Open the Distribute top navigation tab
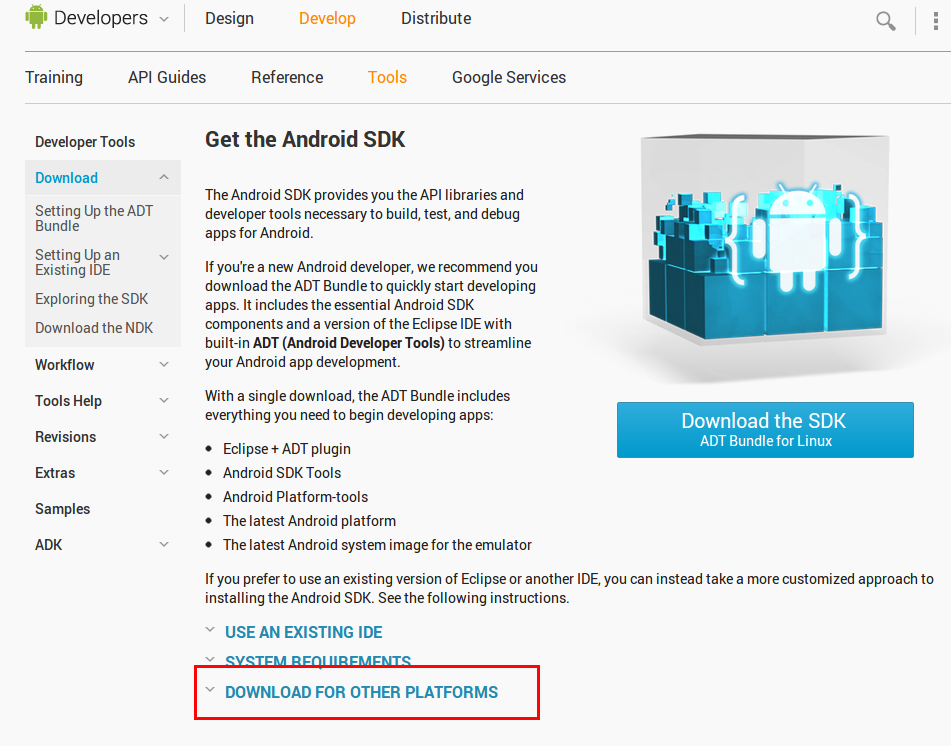 coord(436,18)
